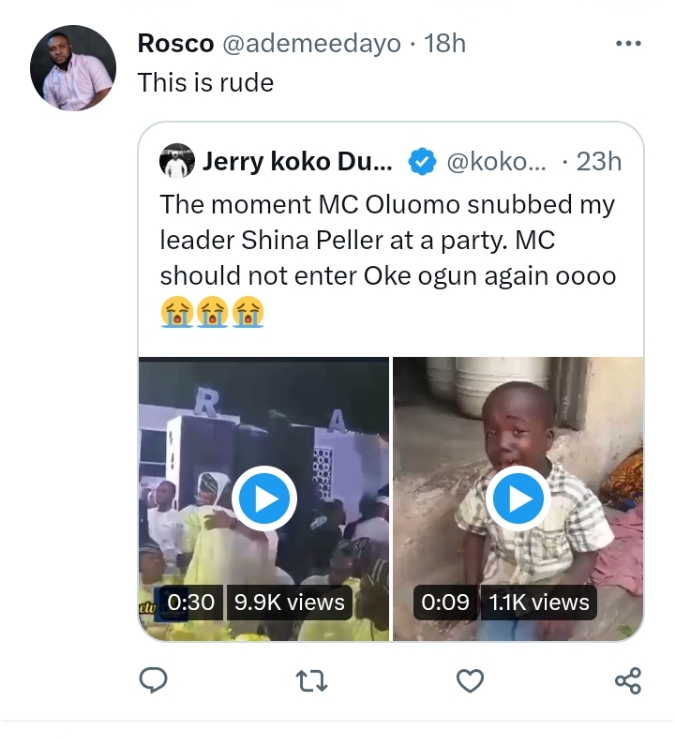Click the "This is rude" tweet text
This screenshot has width=675, height=739.
(x=205, y=82)
